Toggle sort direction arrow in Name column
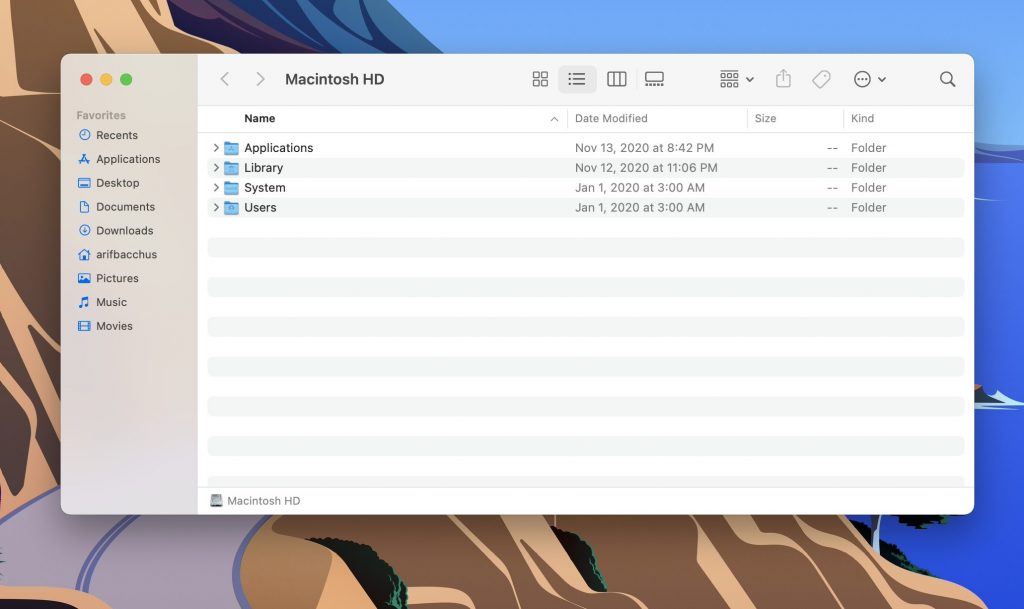The height and width of the screenshot is (609, 1024). click(x=554, y=119)
